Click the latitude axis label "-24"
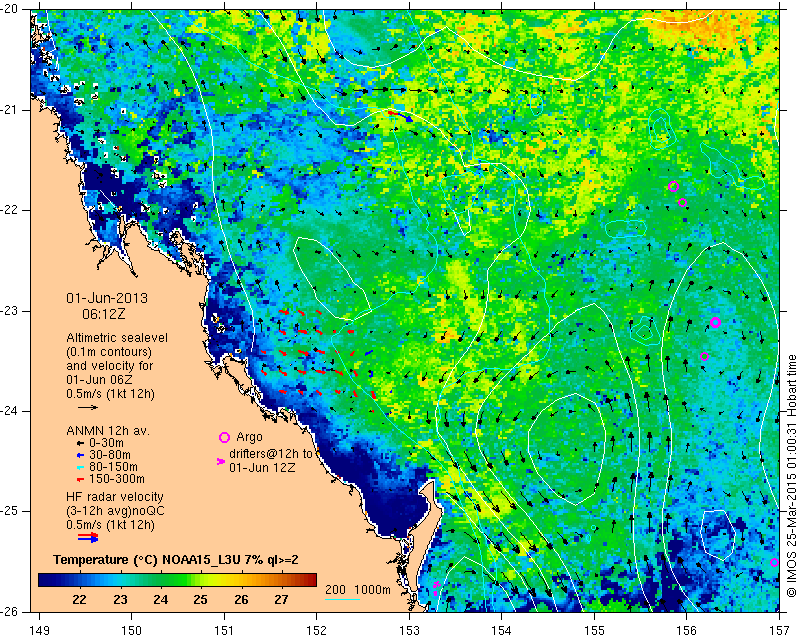The image size is (800, 640). point(9,411)
